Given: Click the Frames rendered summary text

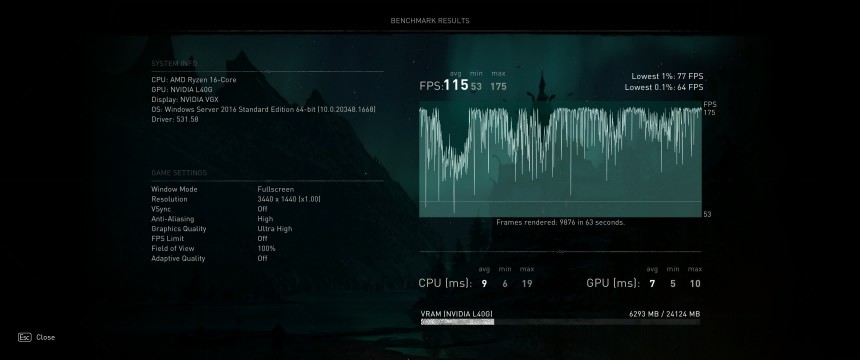Looking at the screenshot, I should [x=561, y=223].
